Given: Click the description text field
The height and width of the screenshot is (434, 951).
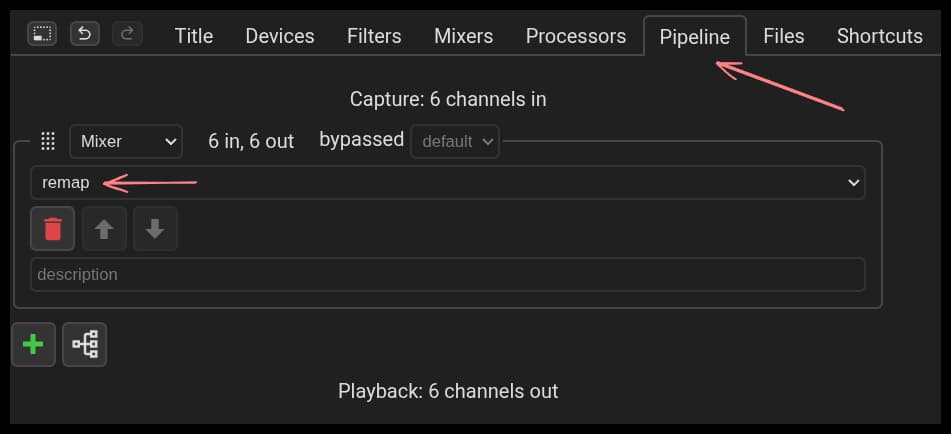Looking at the screenshot, I should [x=447, y=274].
